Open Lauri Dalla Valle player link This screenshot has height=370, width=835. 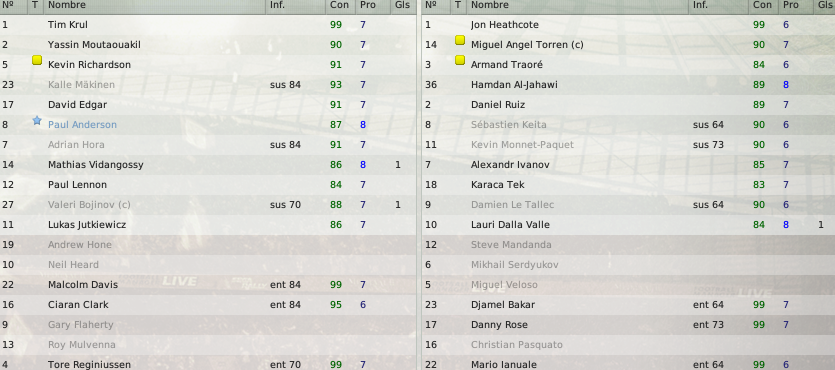coord(510,225)
